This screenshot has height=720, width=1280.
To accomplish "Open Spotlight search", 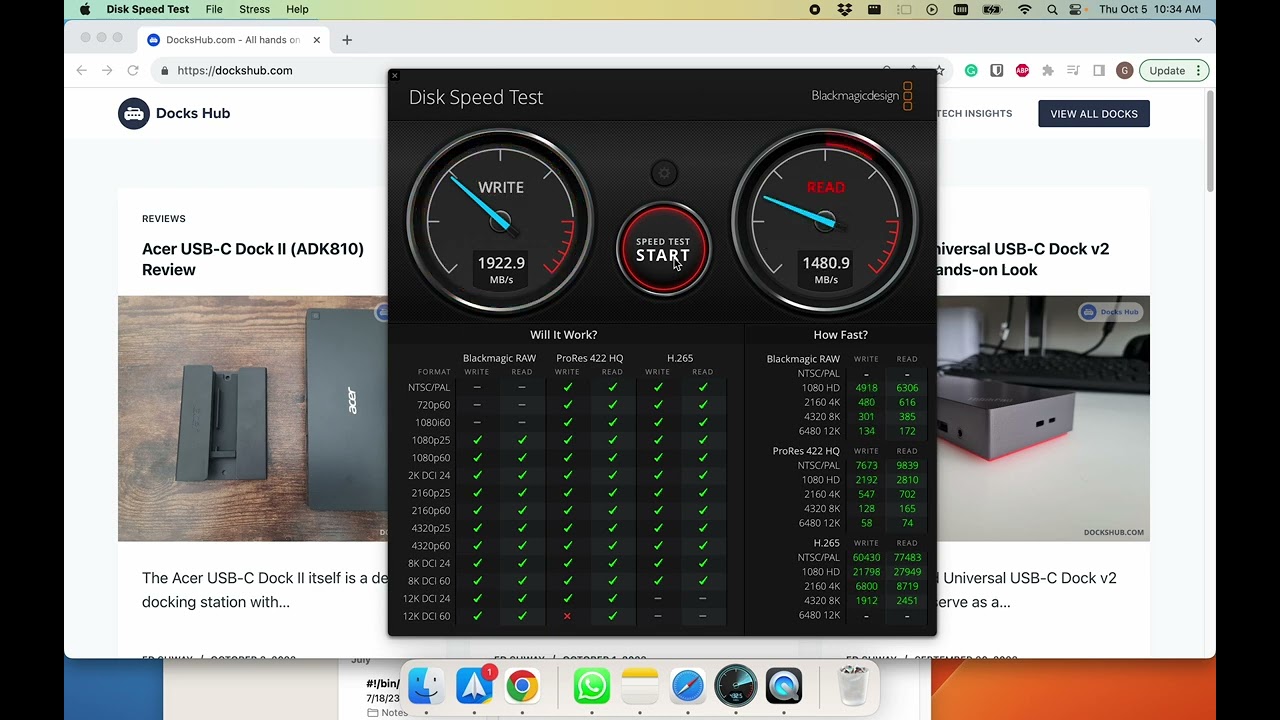I will click(x=1052, y=9).
